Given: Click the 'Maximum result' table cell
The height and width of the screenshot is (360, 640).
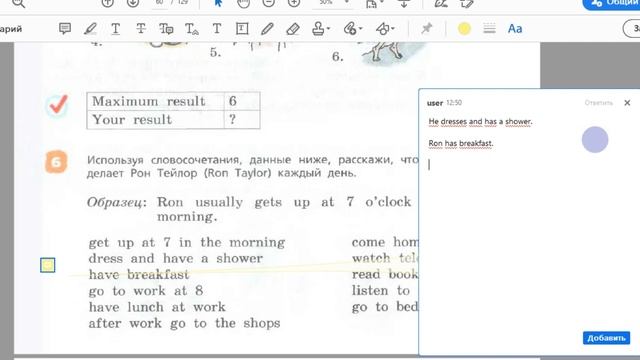Looking at the screenshot, I should 156,101.
